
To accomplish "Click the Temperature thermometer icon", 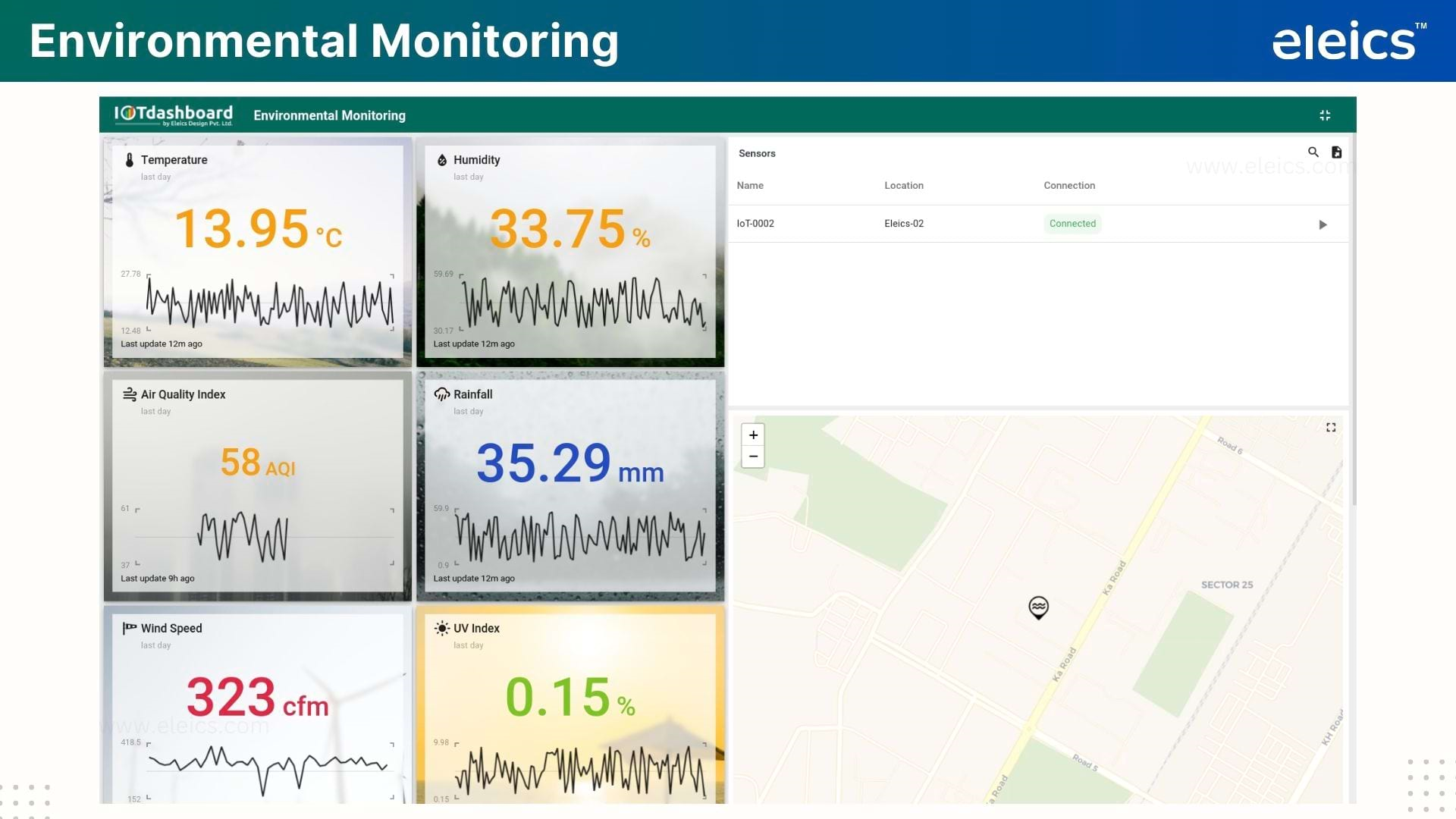I will pyautogui.click(x=130, y=160).
